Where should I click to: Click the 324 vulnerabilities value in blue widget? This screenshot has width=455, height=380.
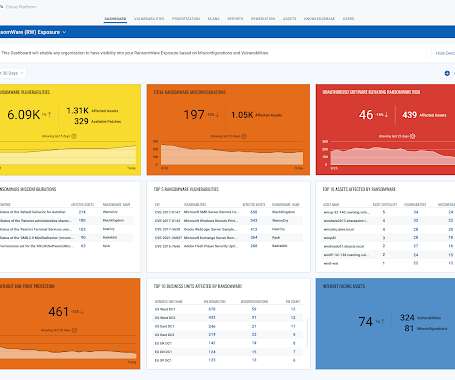[x=407, y=317]
